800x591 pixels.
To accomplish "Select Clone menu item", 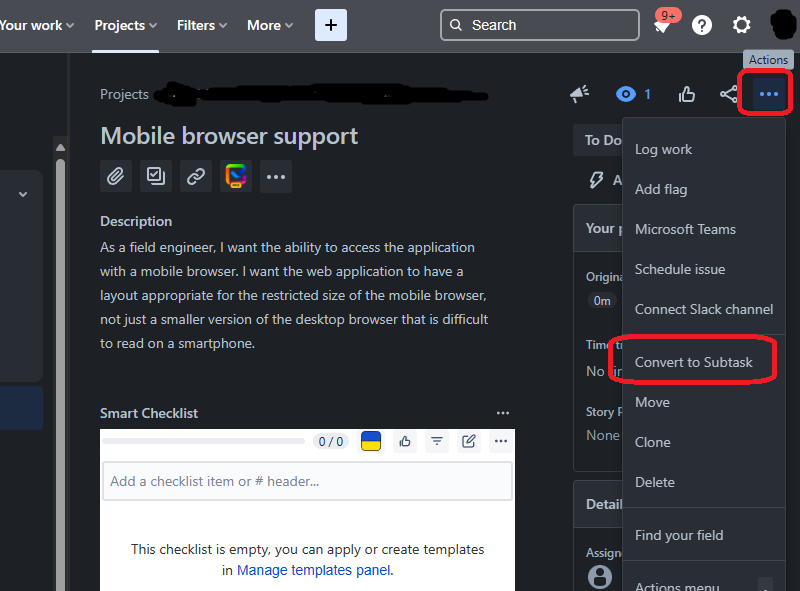I will (x=703, y=442).
